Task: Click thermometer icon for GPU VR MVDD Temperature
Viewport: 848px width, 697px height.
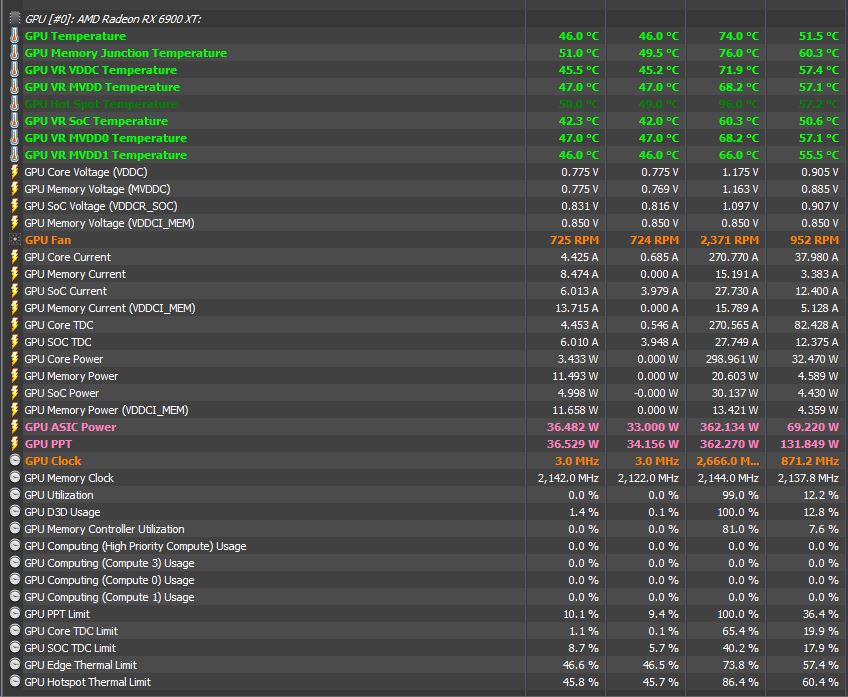Action: (15, 87)
